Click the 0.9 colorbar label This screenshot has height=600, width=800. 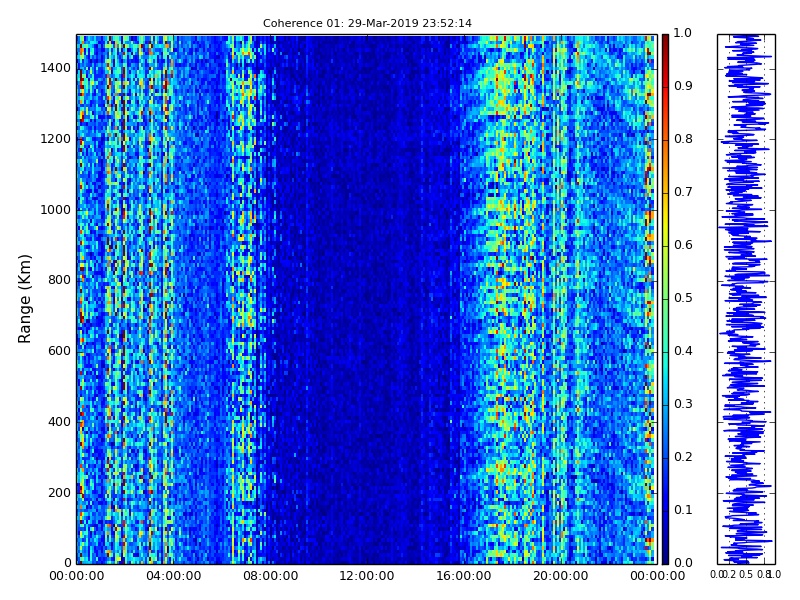pos(683,86)
